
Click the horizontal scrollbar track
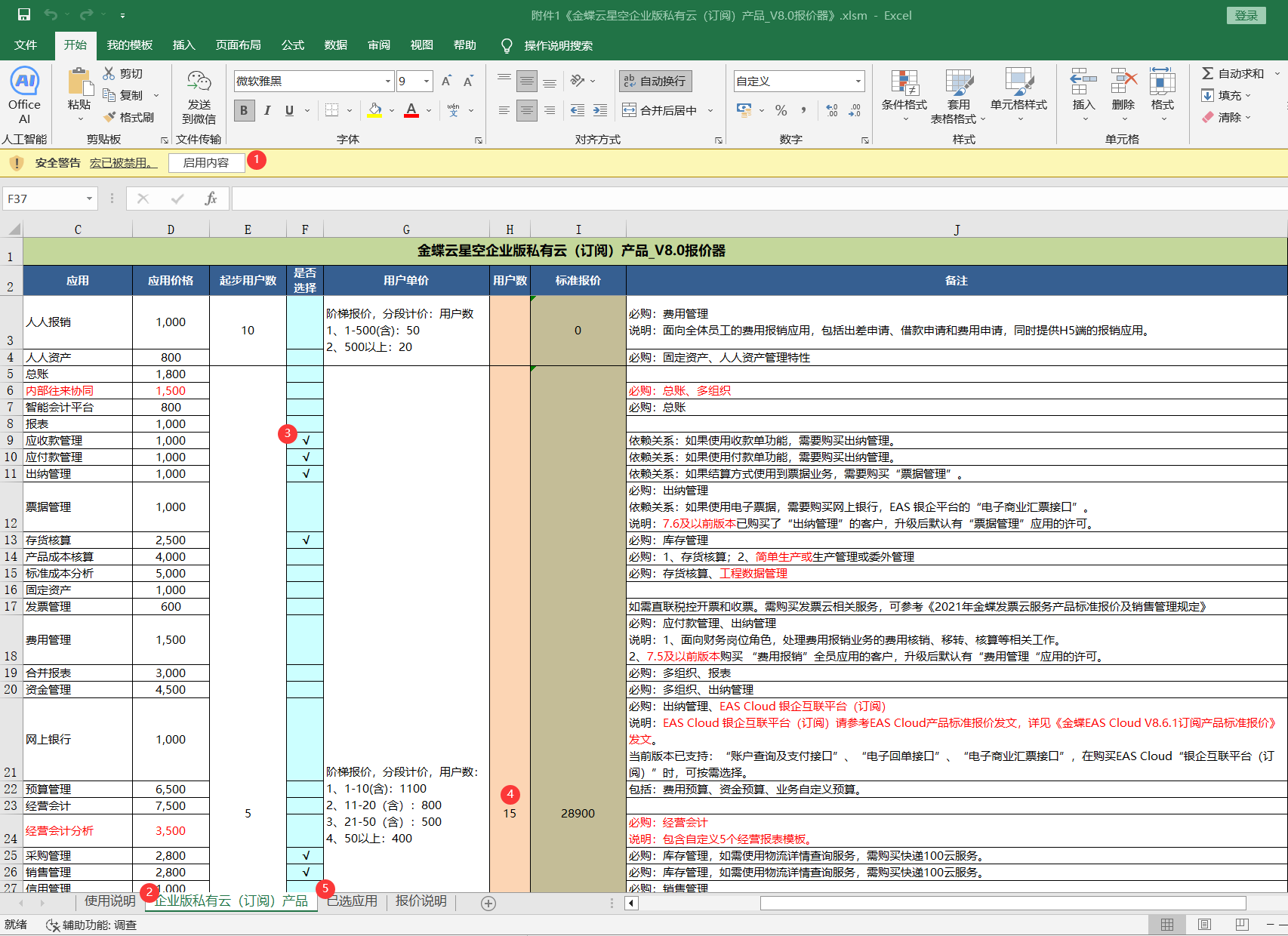coord(1003,903)
